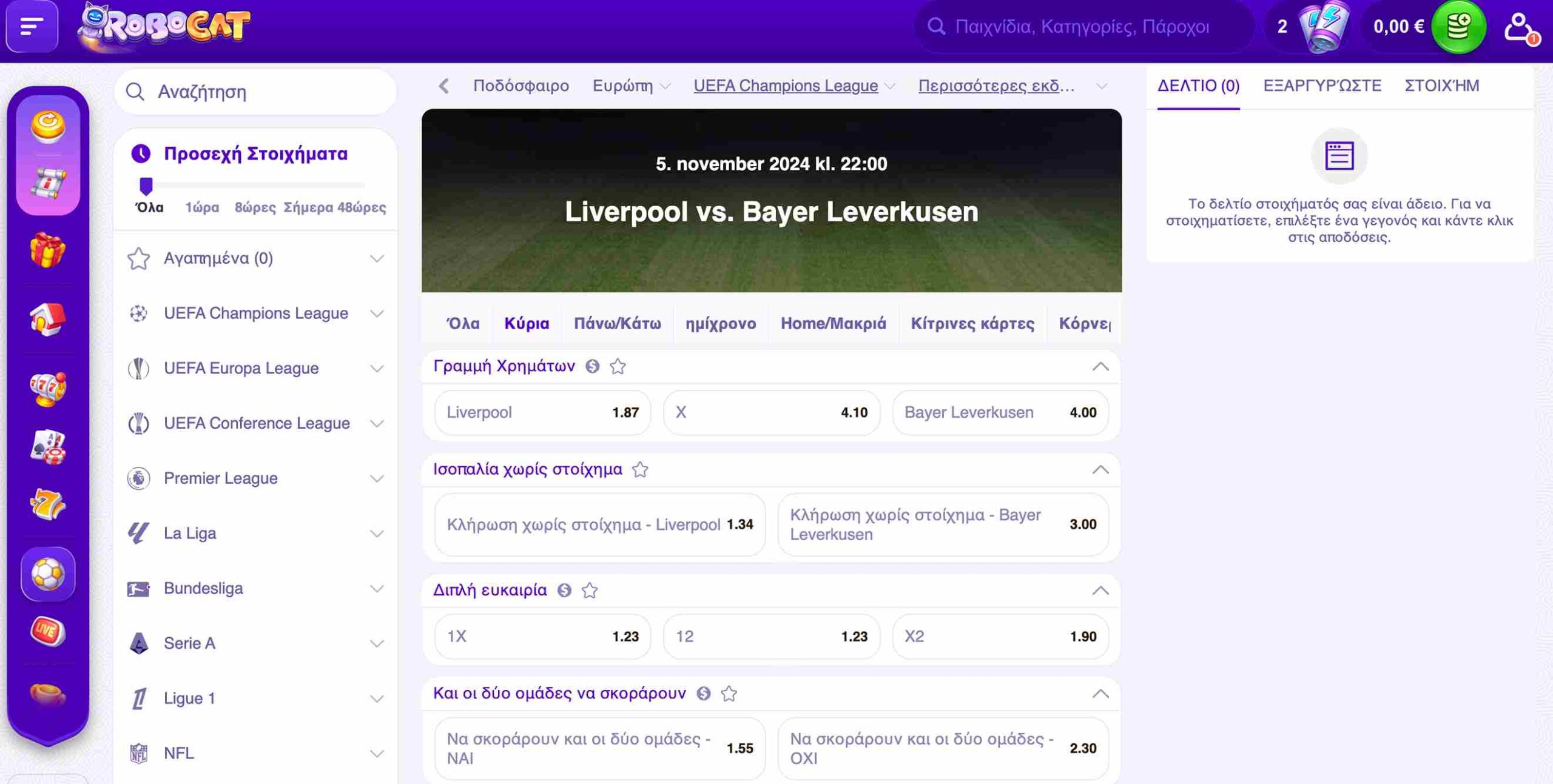Open the user profile icon
This screenshot has height=784, width=1553.
[1518, 27]
